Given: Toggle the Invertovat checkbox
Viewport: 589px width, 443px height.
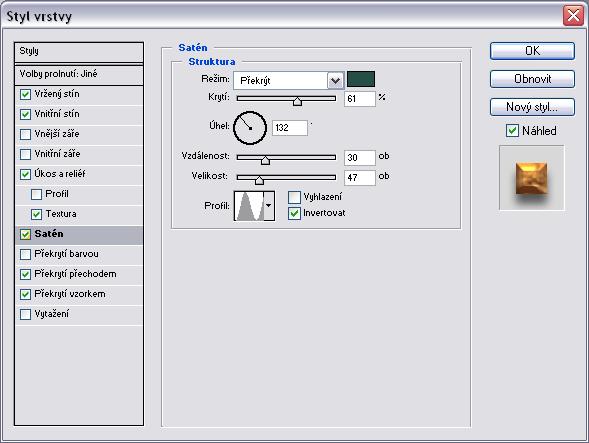Looking at the screenshot, I should coord(294,213).
